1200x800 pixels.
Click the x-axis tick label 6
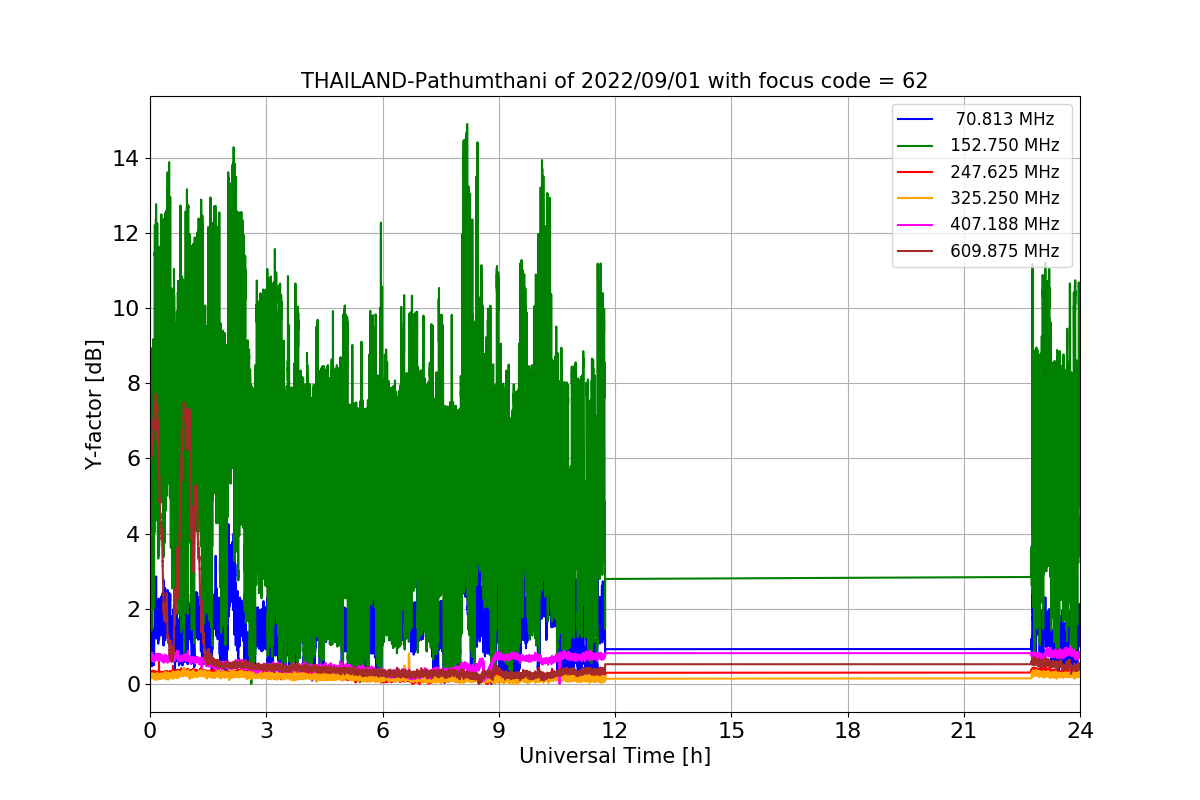(x=382, y=730)
